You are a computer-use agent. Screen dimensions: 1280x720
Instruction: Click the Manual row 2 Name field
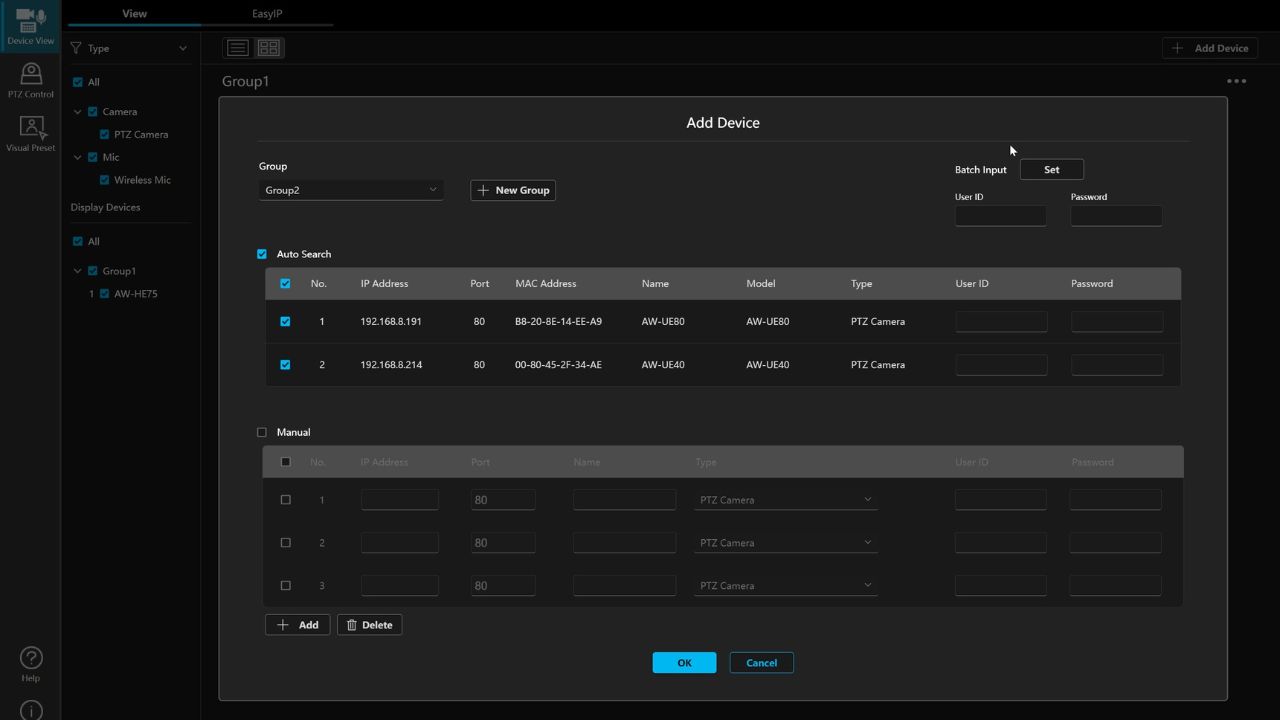pyautogui.click(x=624, y=542)
